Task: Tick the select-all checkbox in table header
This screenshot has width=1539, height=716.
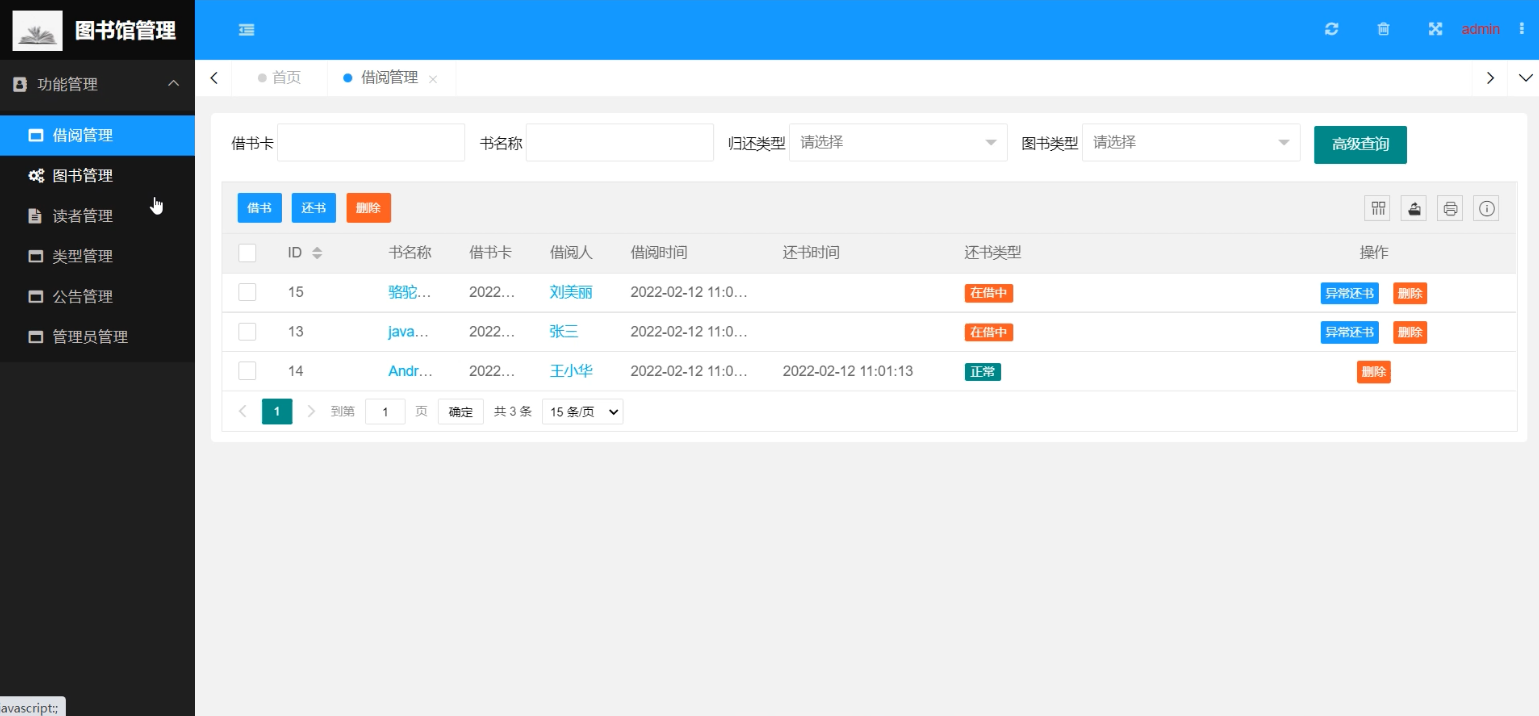Action: pyautogui.click(x=247, y=253)
